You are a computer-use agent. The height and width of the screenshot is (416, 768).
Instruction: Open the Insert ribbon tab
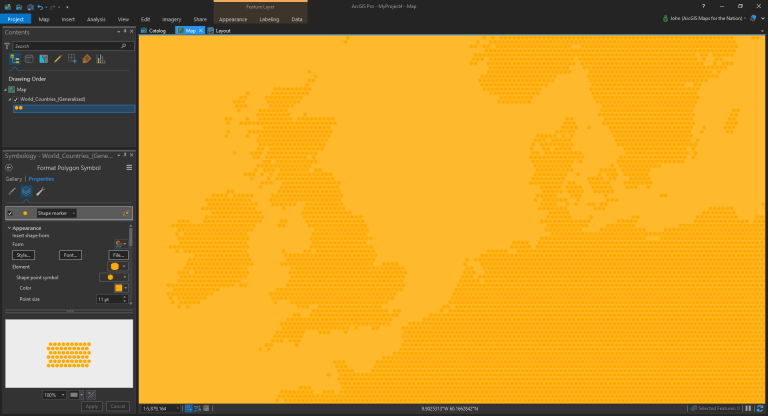coord(68,19)
